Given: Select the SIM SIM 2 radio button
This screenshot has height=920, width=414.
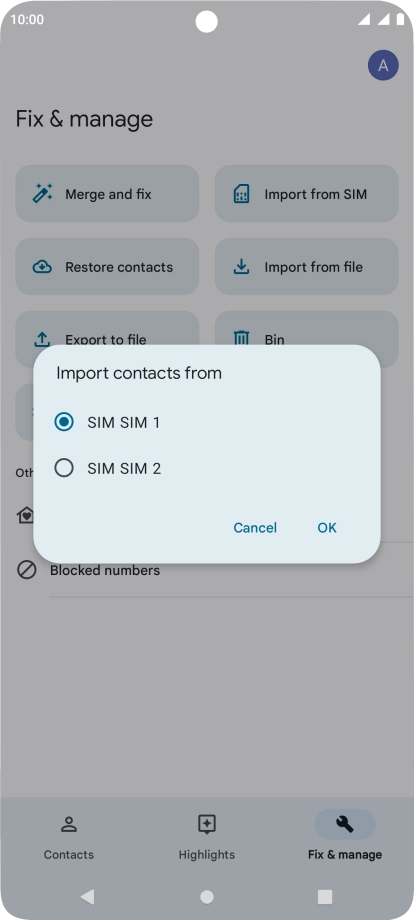Looking at the screenshot, I should click(x=64, y=468).
